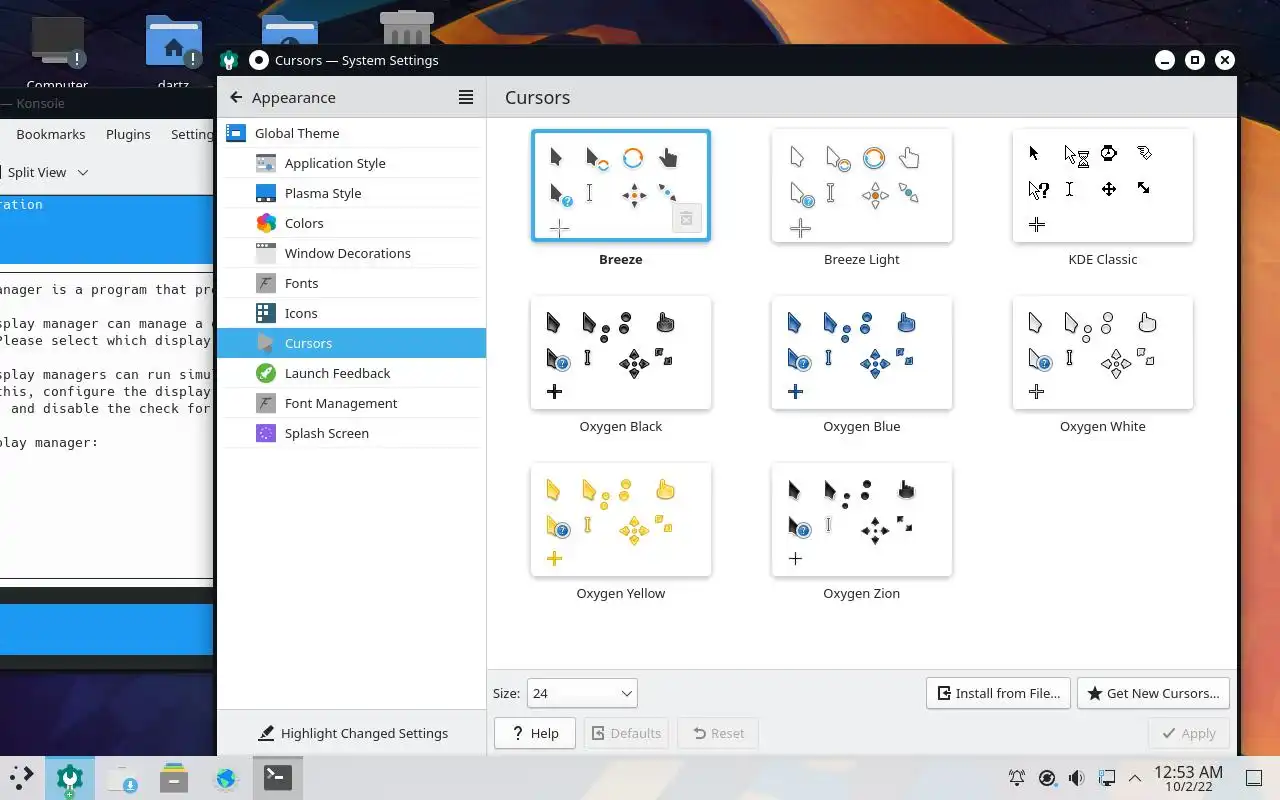The height and width of the screenshot is (800, 1280).
Task: Select the KDE Classic cursor theme
Action: tap(1103, 186)
